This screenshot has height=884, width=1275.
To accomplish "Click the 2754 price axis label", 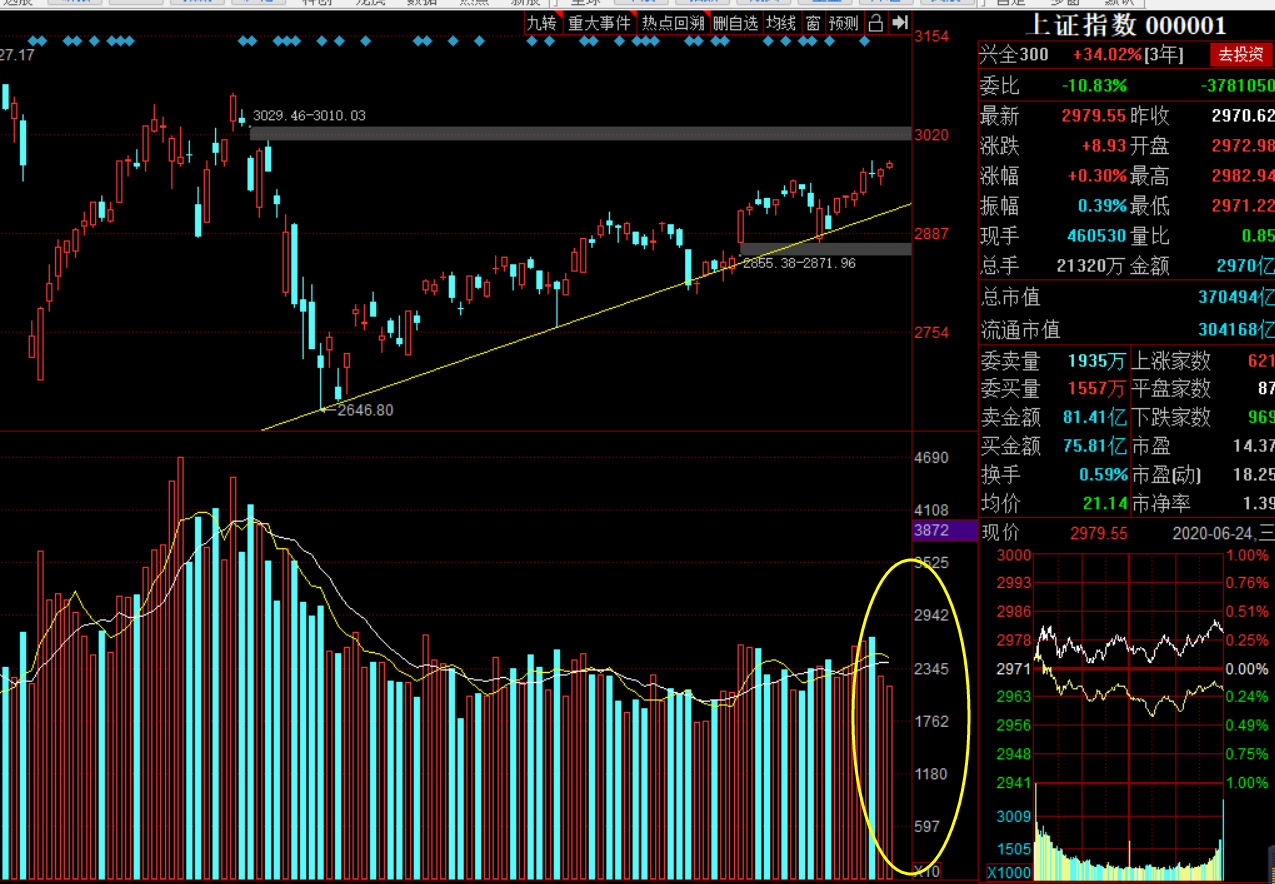I will (932, 332).
